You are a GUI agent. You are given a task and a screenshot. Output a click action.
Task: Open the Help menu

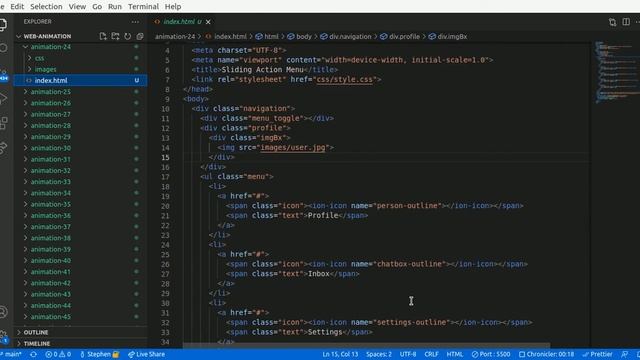(x=173, y=7)
